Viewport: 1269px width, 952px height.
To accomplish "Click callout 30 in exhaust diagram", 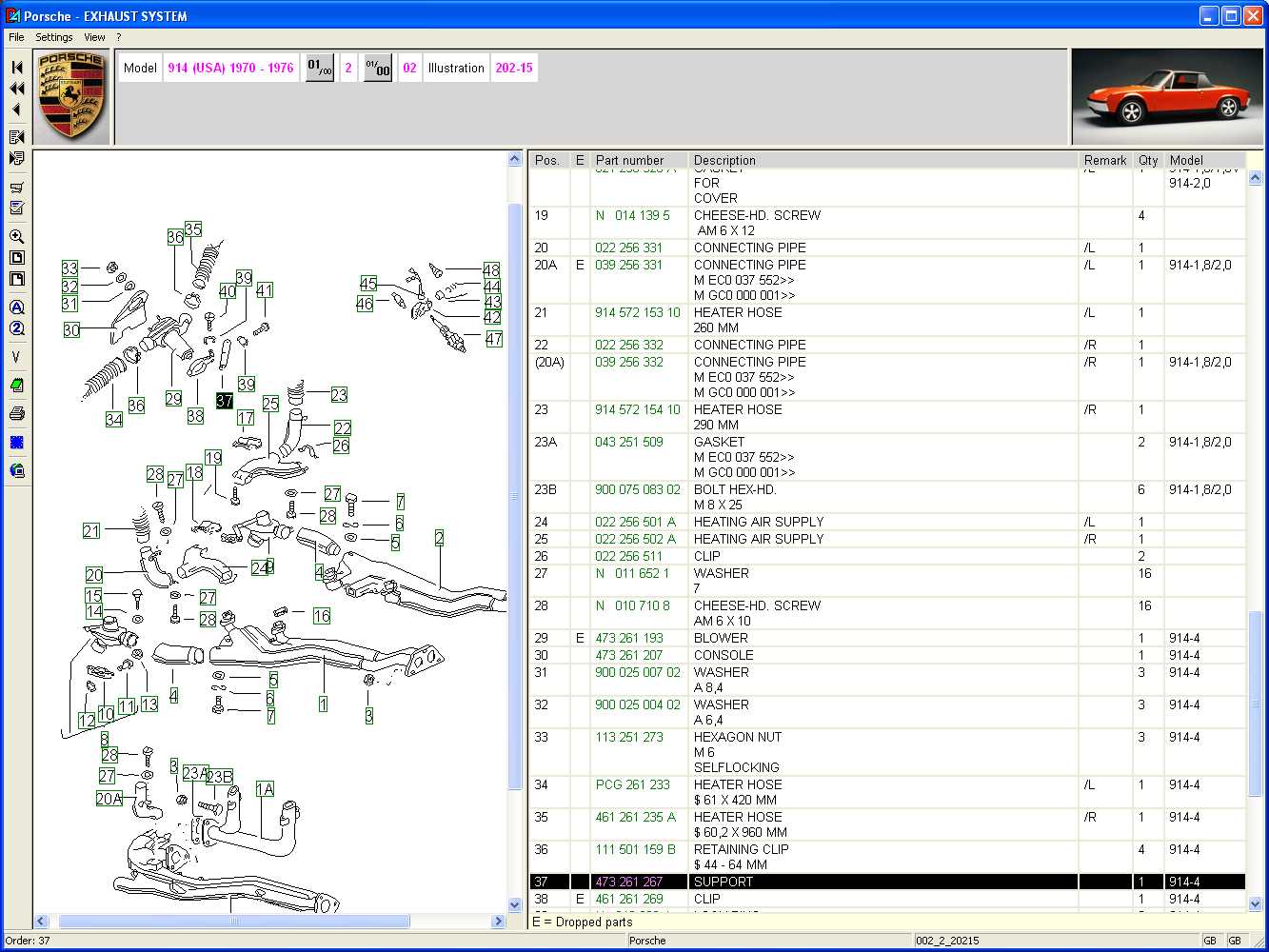I will [71, 329].
